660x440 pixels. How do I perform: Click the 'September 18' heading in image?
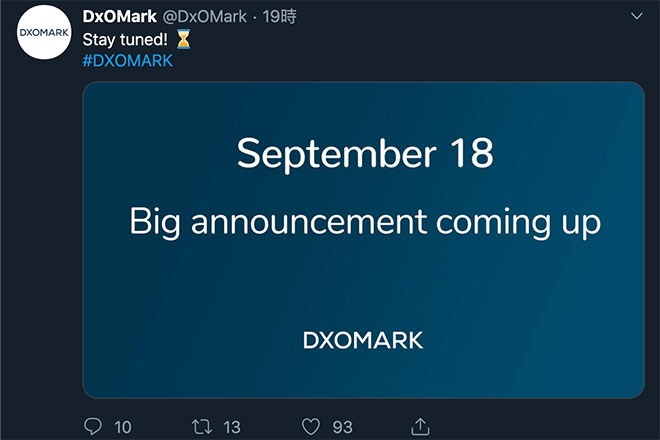click(x=365, y=154)
